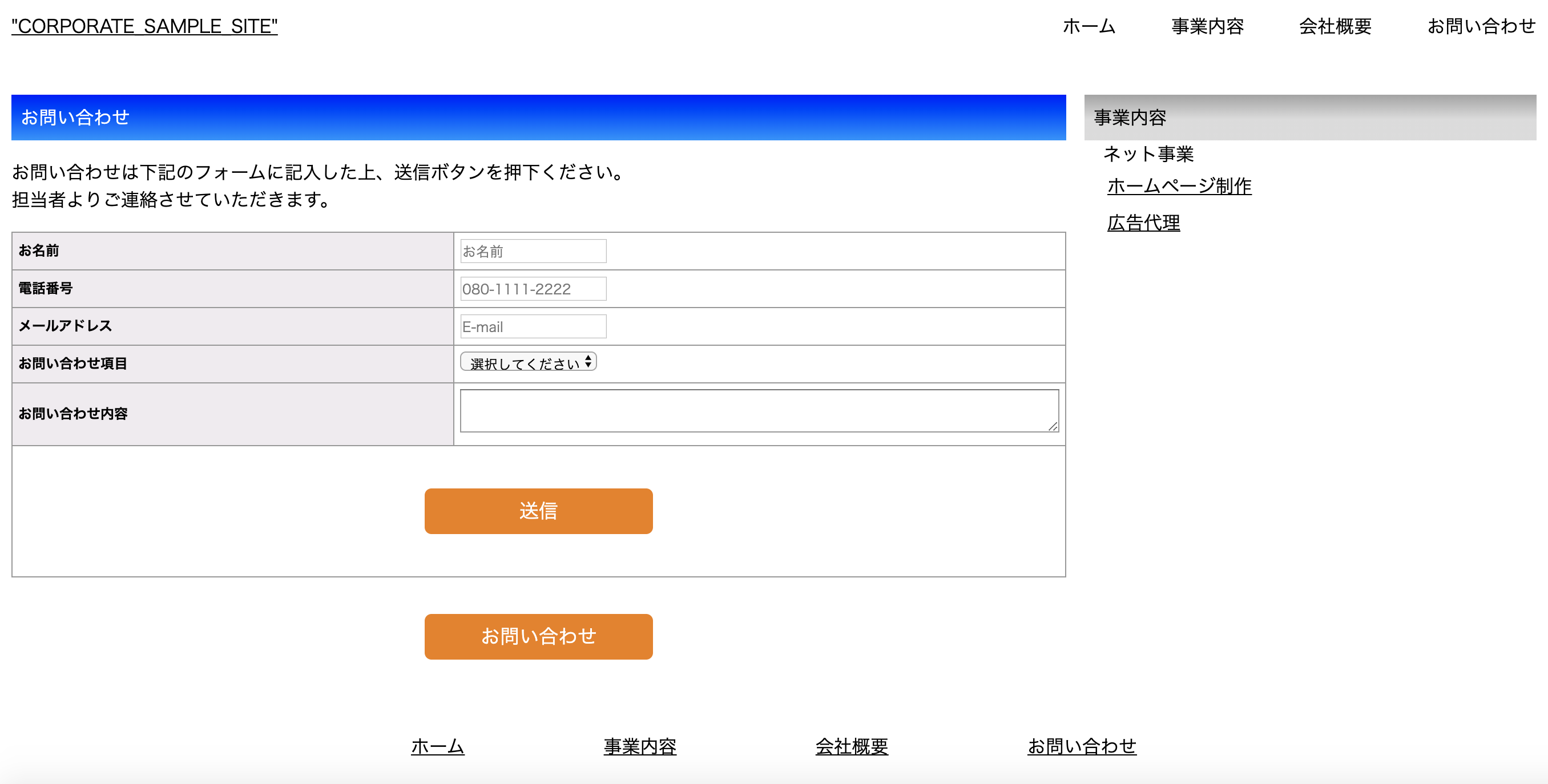Click ネット事業 in the sidebar
The image size is (1548, 784).
(x=1148, y=155)
